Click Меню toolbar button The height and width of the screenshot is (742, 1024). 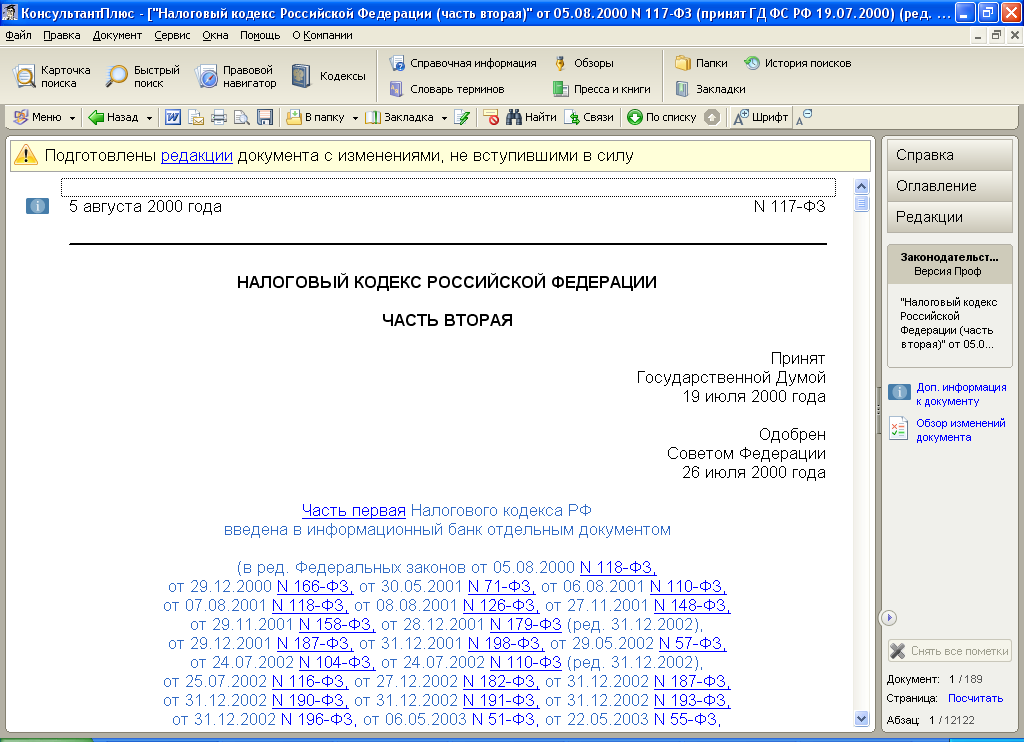pos(38,118)
